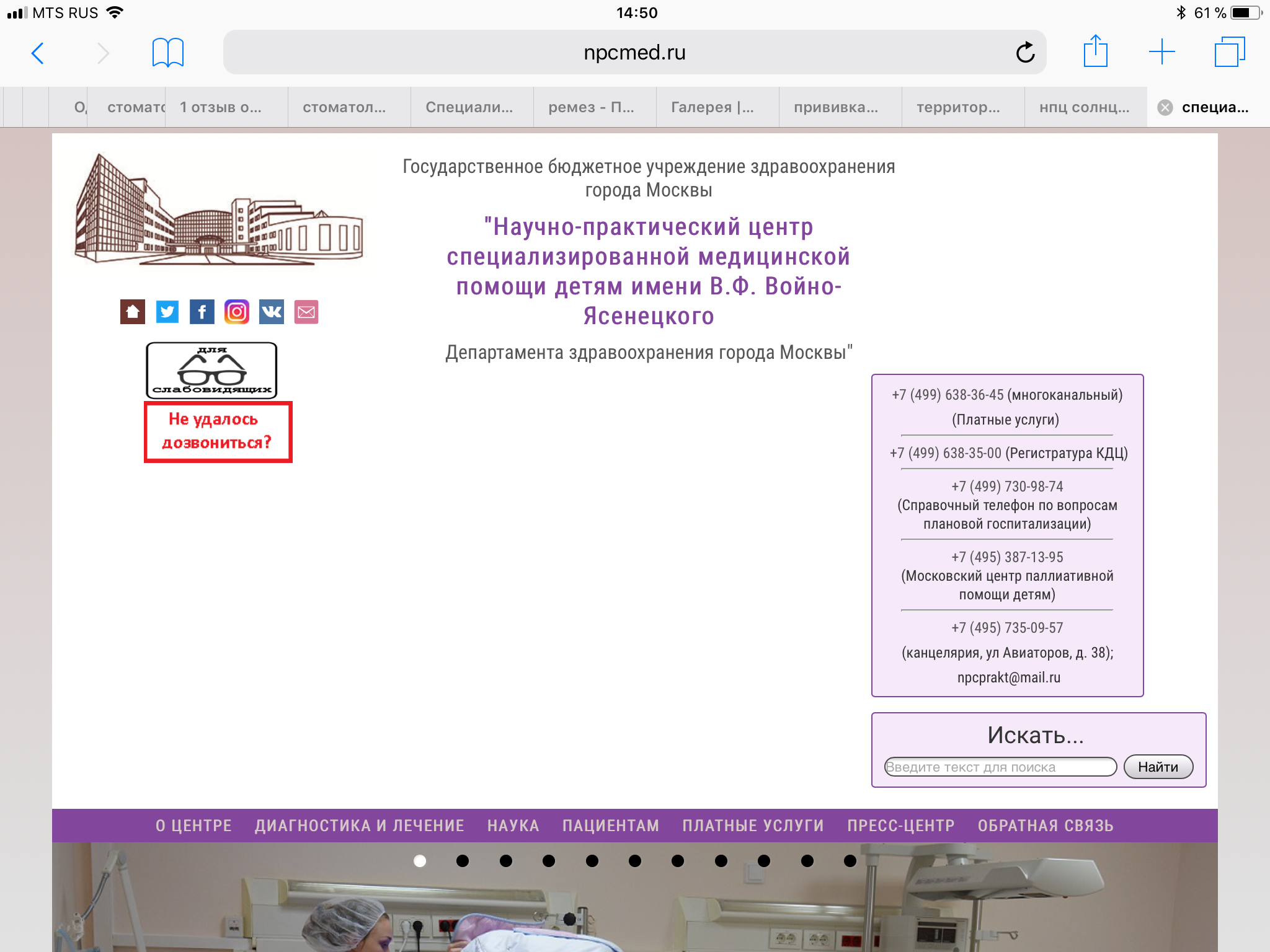Open the ПАЦИЕНТАМ menu
1270x952 pixels.
610,826
